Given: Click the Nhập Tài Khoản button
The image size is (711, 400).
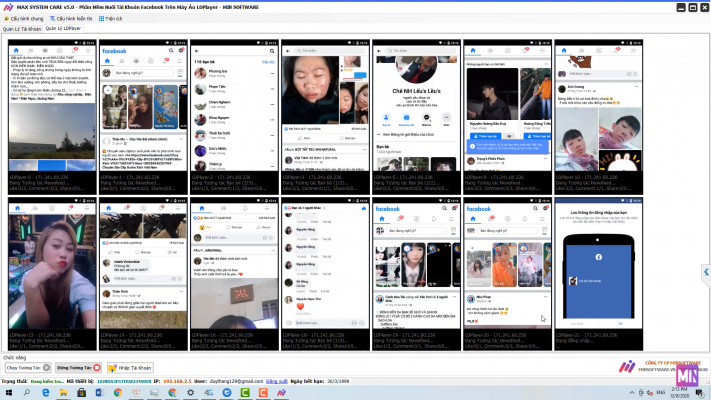Looking at the screenshot, I should pyautogui.click(x=130, y=368).
